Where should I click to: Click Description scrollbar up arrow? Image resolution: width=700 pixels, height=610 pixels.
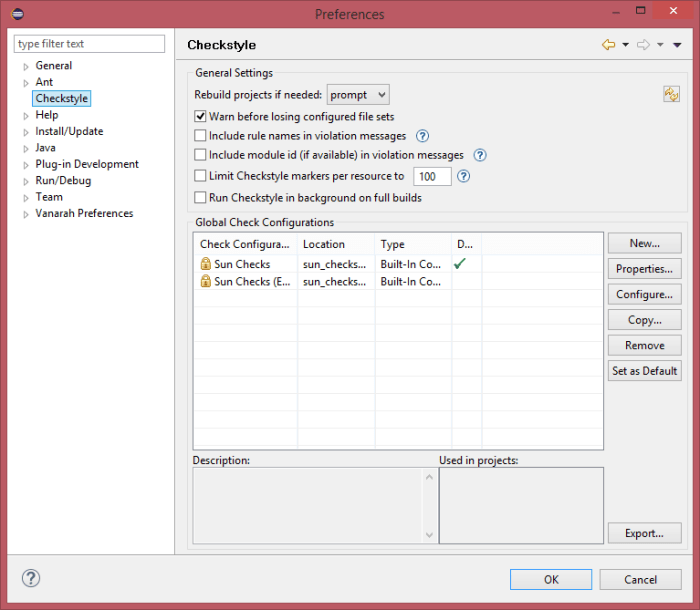pyautogui.click(x=429, y=477)
